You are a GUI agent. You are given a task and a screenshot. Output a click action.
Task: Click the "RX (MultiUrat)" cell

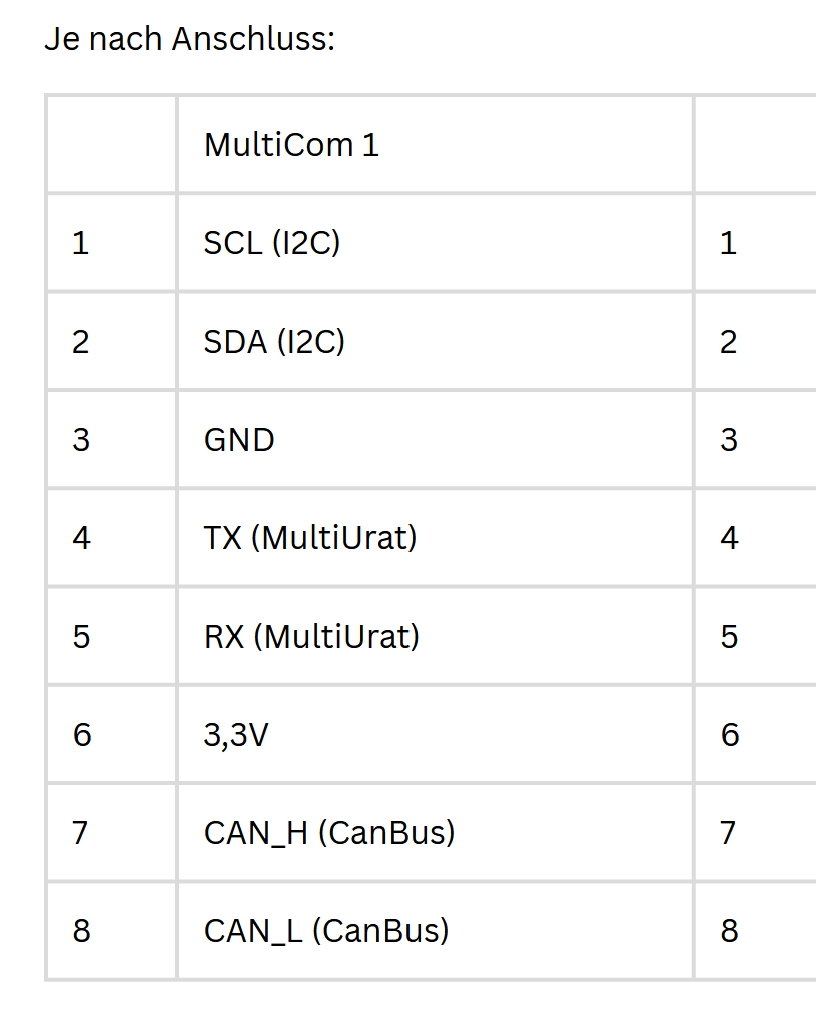pyautogui.click(x=312, y=636)
